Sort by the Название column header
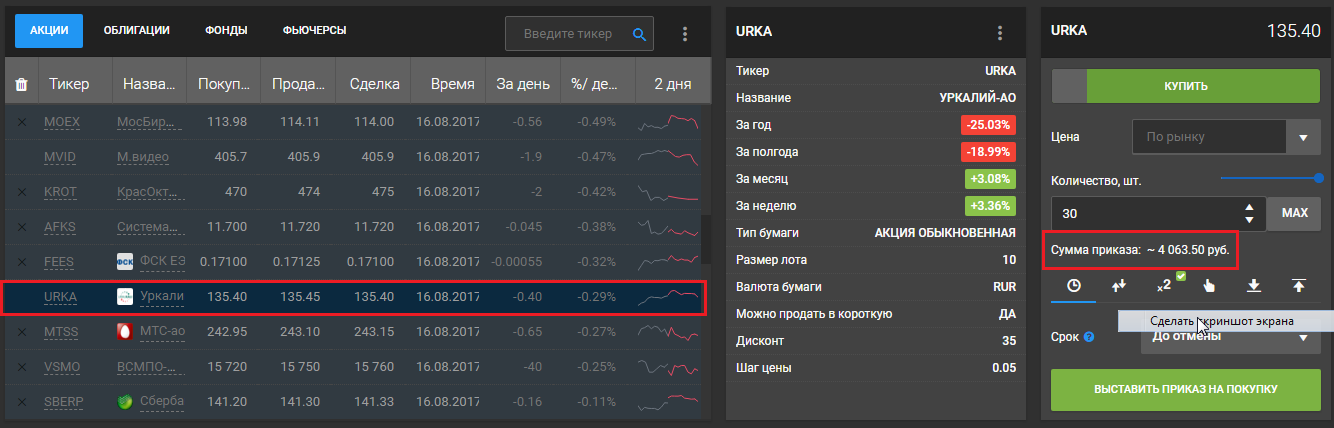This screenshot has height=428, width=1334. [x=149, y=85]
